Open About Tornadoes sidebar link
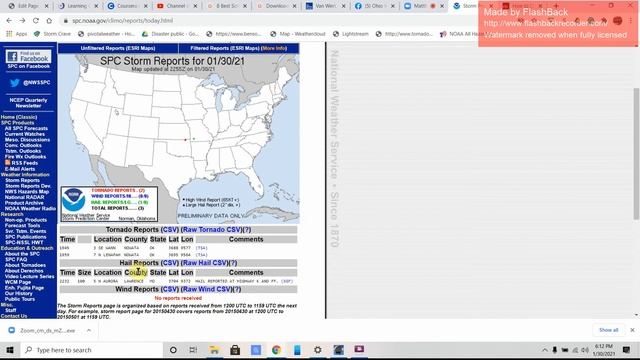Viewport: 640px width, 360px height. (25, 265)
